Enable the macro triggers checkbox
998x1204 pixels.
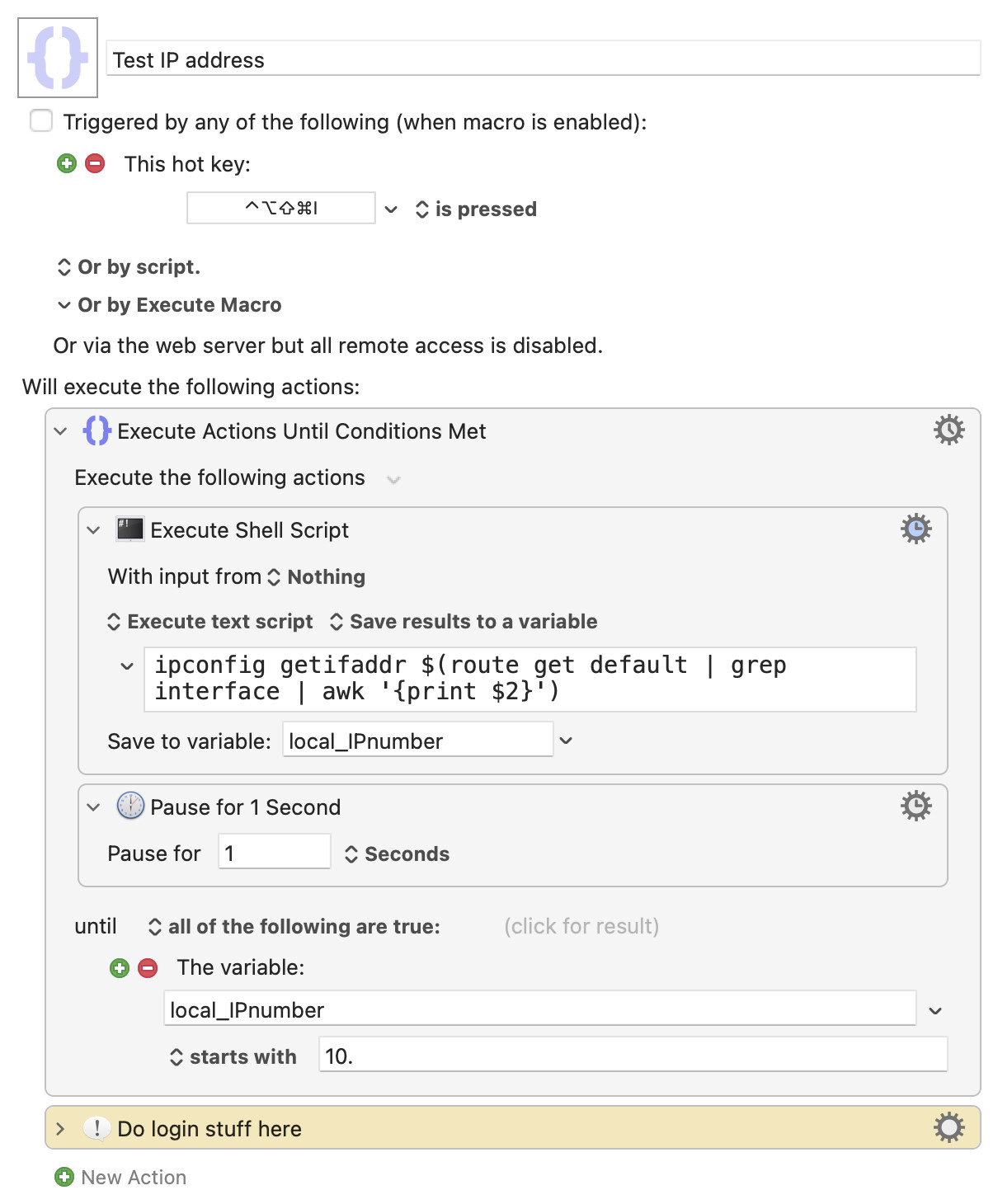click(41, 121)
